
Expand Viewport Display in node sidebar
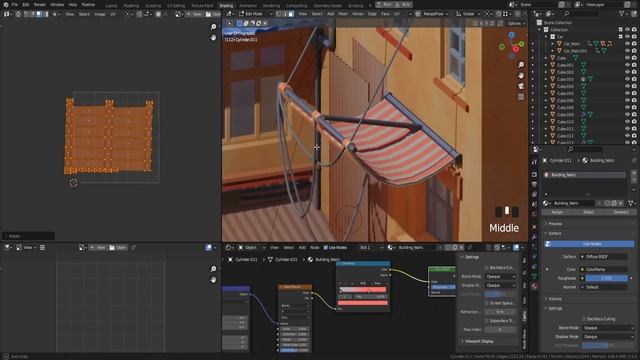click(478, 341)
